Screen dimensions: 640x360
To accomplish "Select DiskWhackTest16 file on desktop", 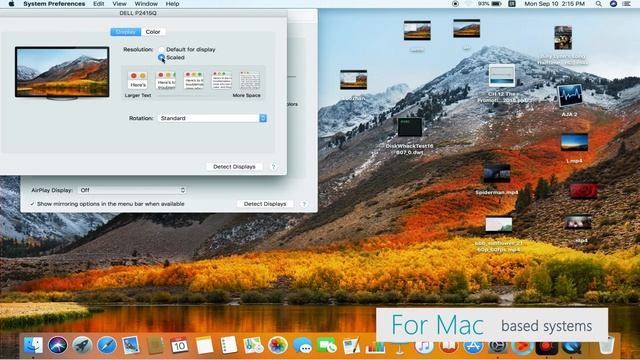I will [410, 127].
